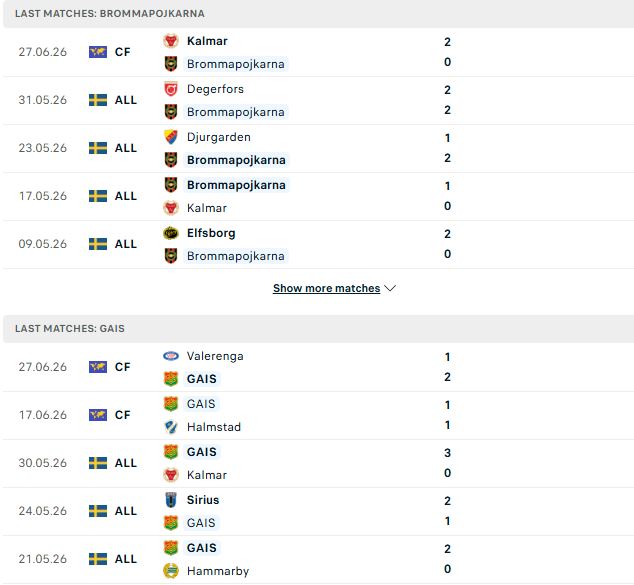The image size is (634, 585).
Task: Click the Kalmar crest in the 27.06.26 match
Action: pyautogui.click(x=171, y=41)
